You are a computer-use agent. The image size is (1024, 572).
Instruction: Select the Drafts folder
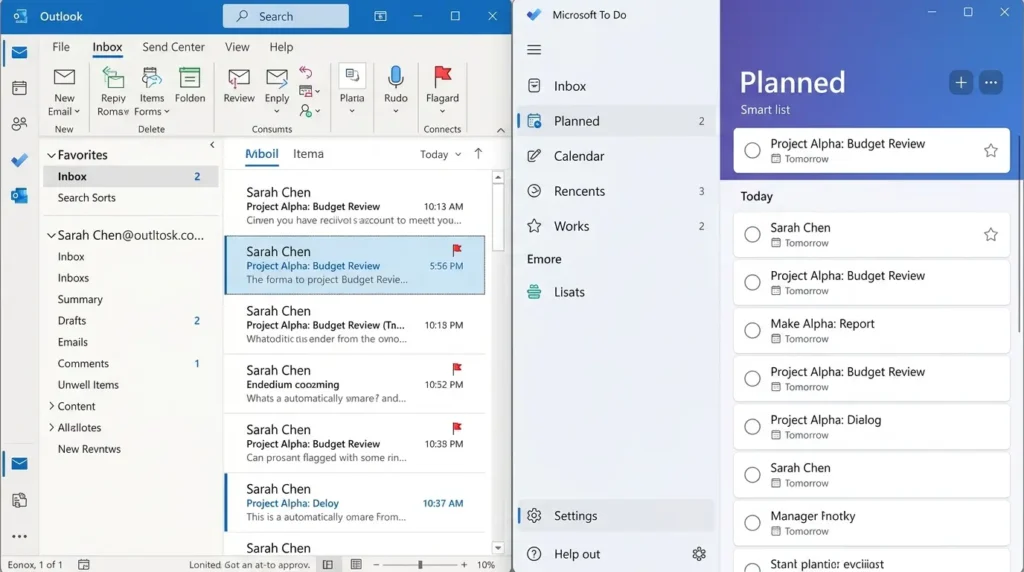131,321
